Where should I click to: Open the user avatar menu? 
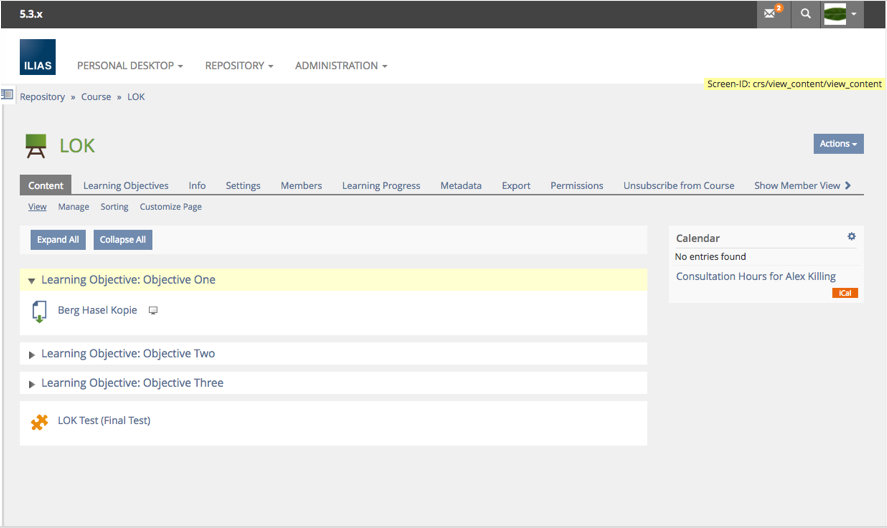coord(840,14)
